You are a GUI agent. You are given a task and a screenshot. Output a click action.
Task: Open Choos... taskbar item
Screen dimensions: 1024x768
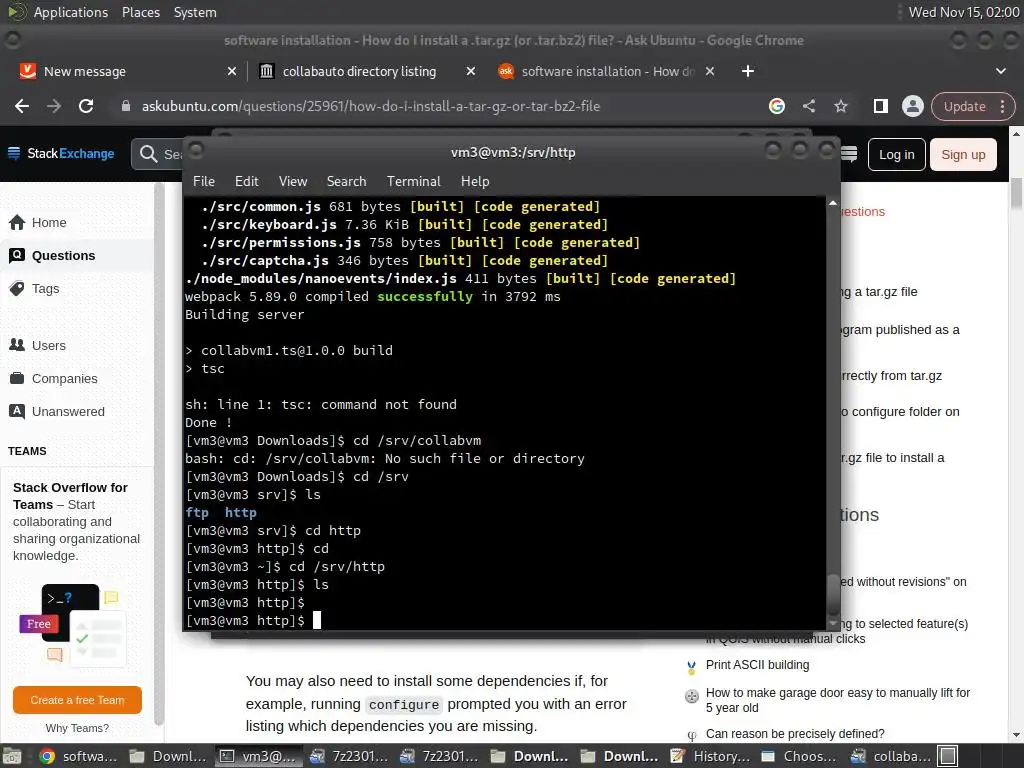799,756
